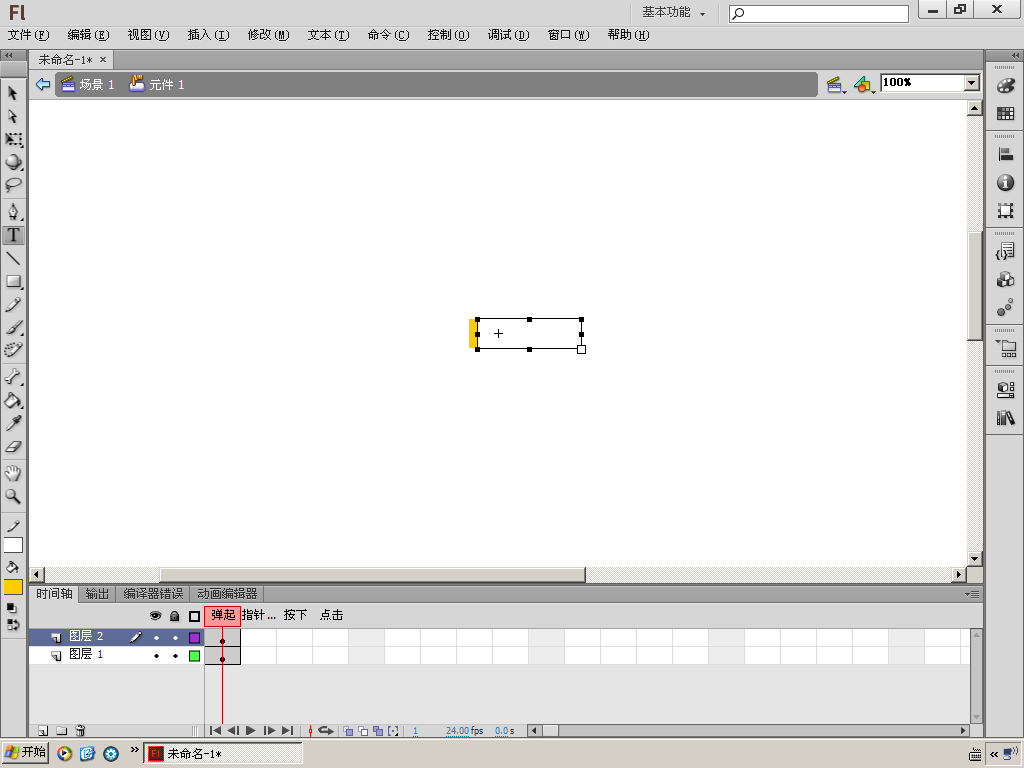Select the Lasso tool
Image resolution: width=1024 pixels, height=768 pixels.
click(13, 185)
